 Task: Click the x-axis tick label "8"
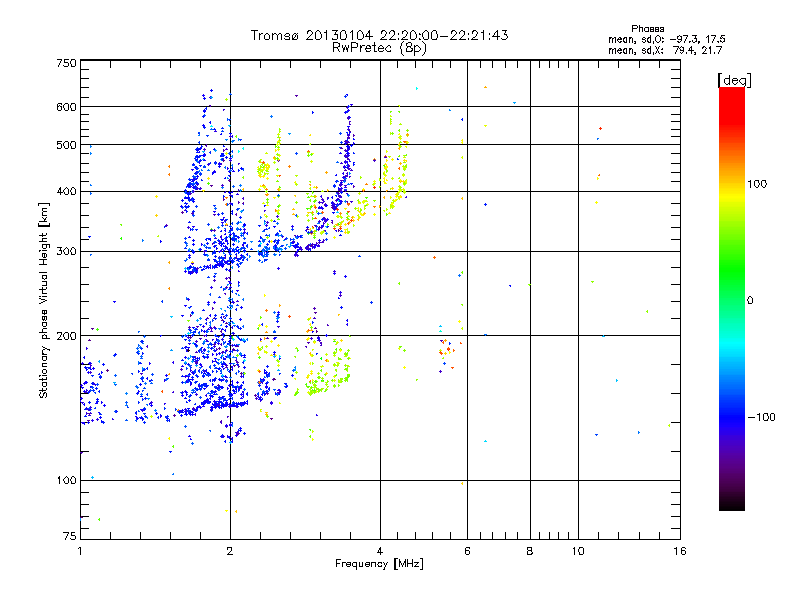click(530, 551)
